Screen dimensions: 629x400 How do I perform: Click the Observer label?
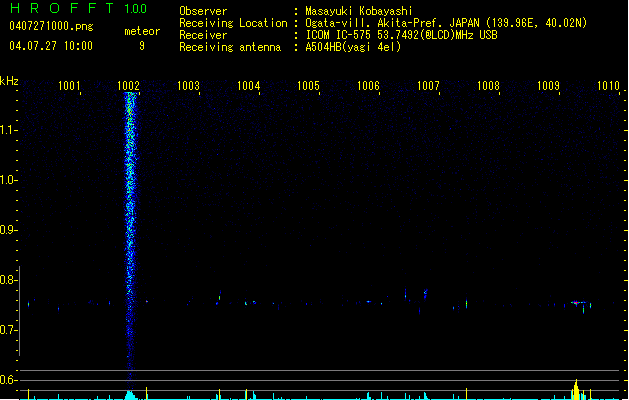coord(203,11)
